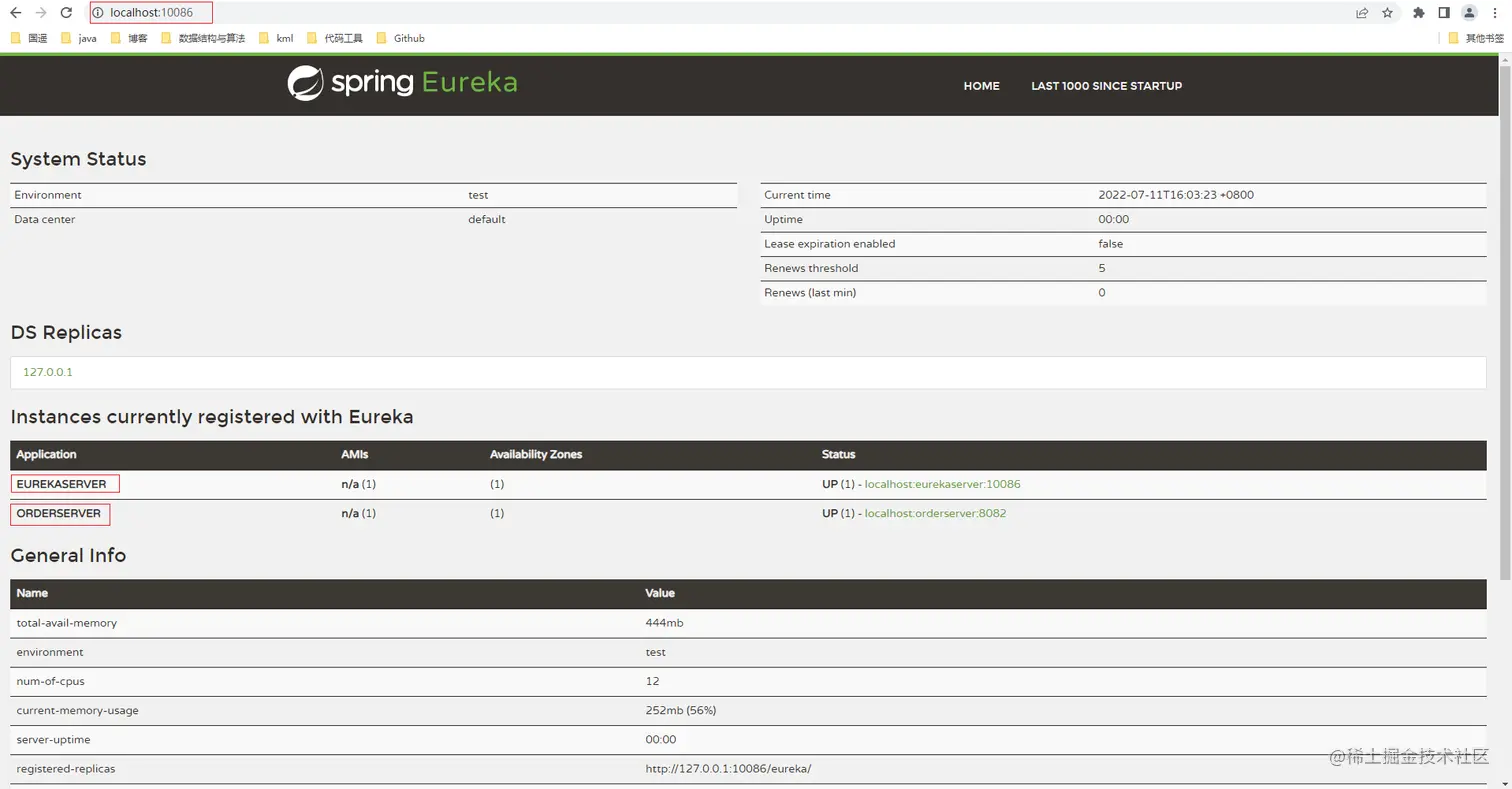Click the browser forward arrow
1512x789 pixels.
coord(41,13)
